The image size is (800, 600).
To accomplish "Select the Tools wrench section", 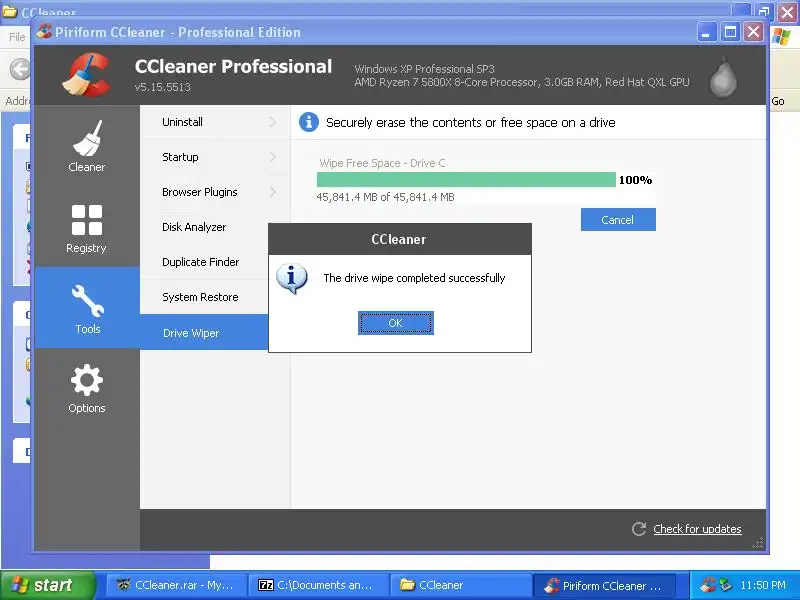I will pos(87,308).
